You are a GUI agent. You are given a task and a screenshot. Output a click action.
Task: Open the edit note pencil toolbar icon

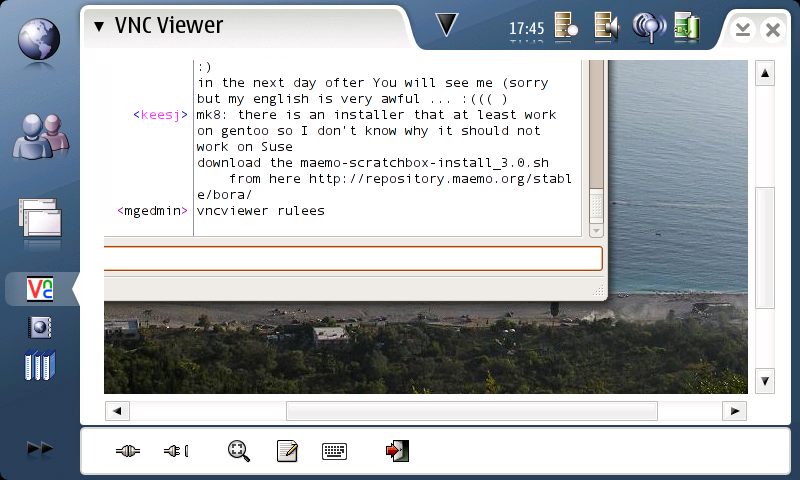click(287, 451)
